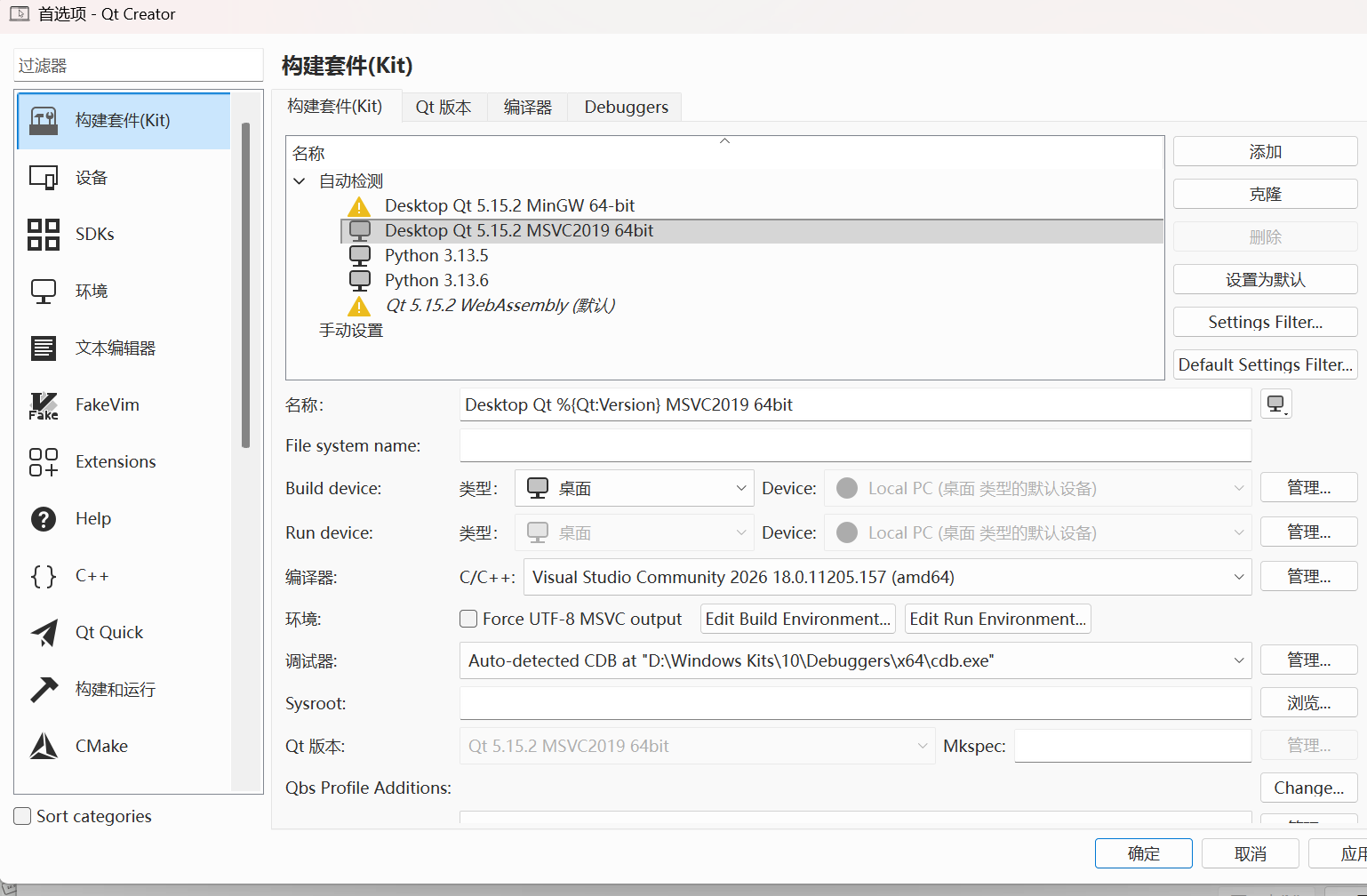
Task: Open Build device type dropdown
Action: click(x=635, y=488)
